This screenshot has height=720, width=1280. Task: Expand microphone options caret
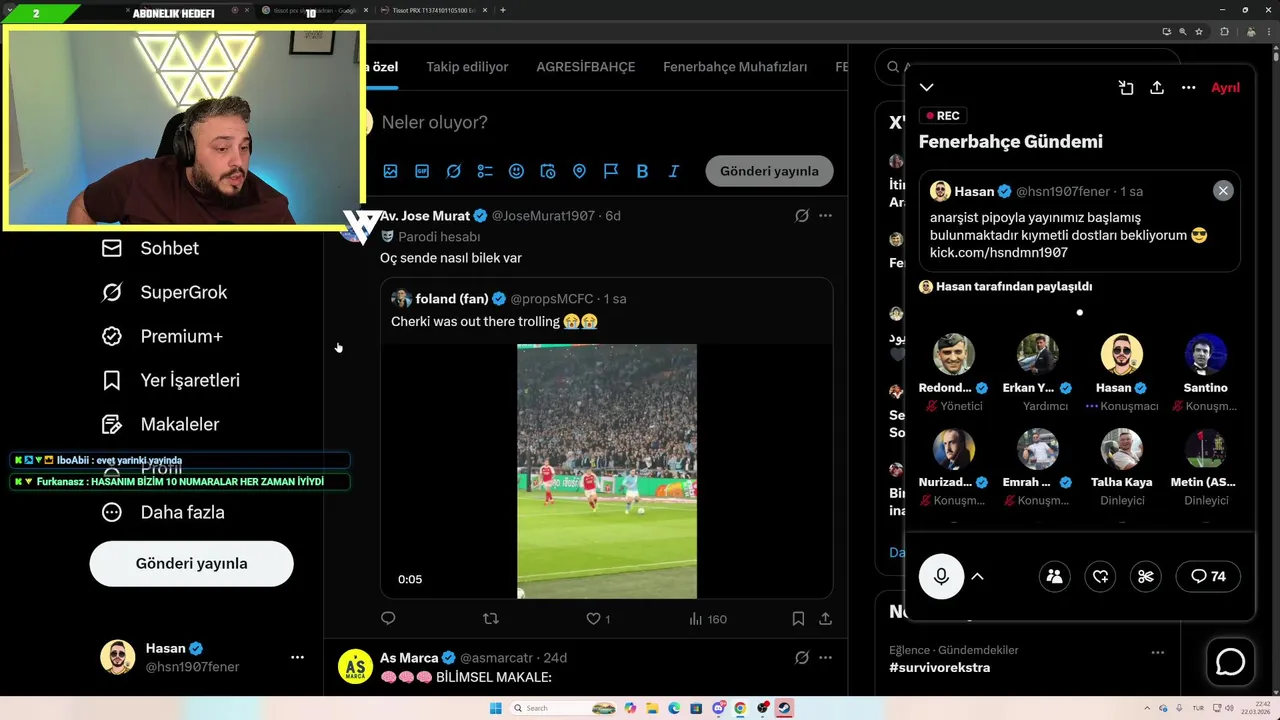tap(978, 577)
